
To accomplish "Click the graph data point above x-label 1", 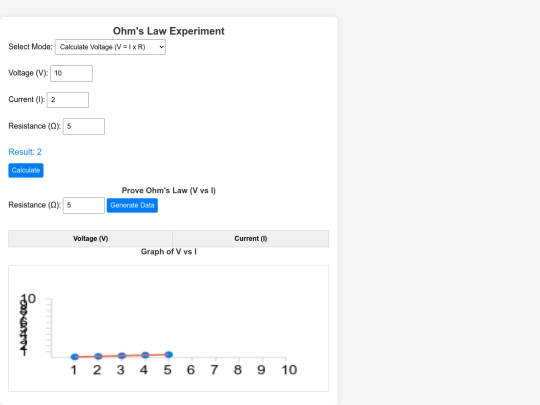I will pos(75,357).
